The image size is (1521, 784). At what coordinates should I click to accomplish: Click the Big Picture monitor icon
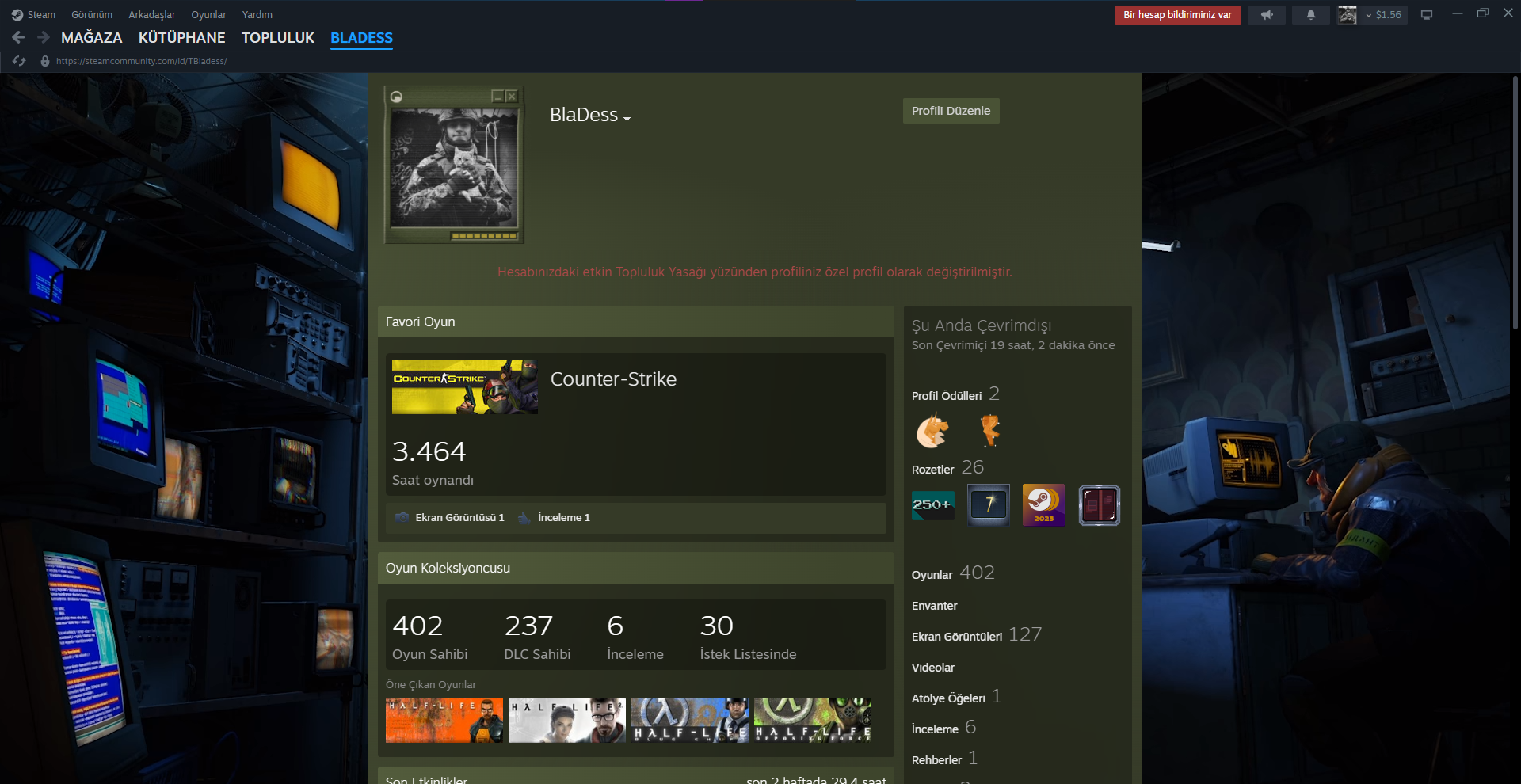tap(1427, 15)
